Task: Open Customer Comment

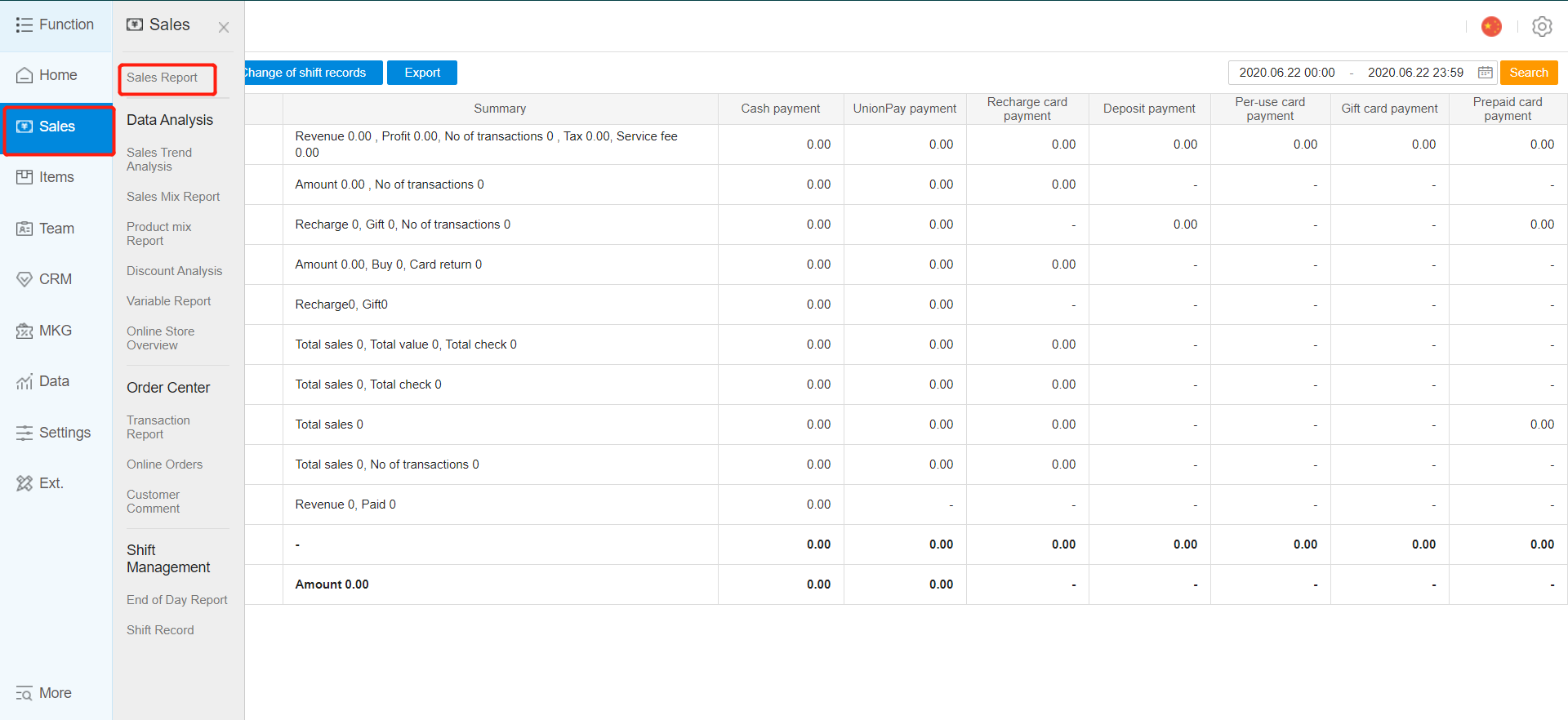Action: pos(153,501)
